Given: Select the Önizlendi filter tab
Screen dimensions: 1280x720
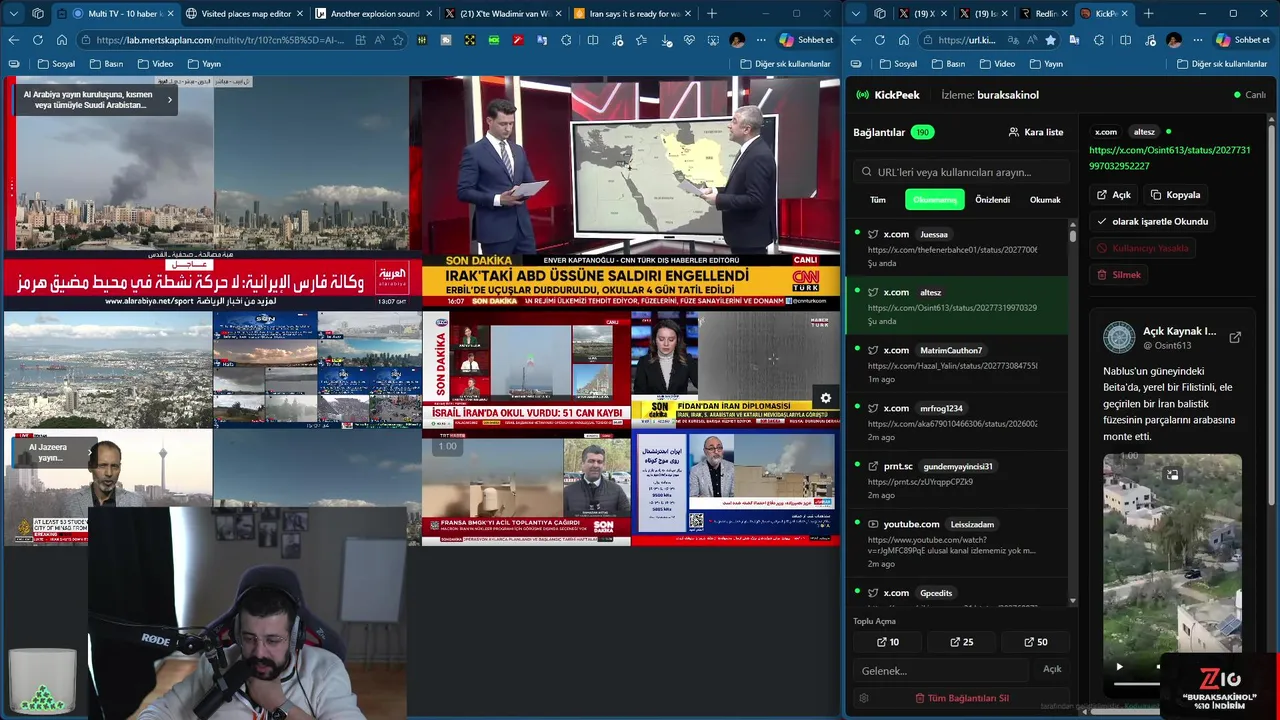Looking at the screenshot, I should [x=993, y=200].
